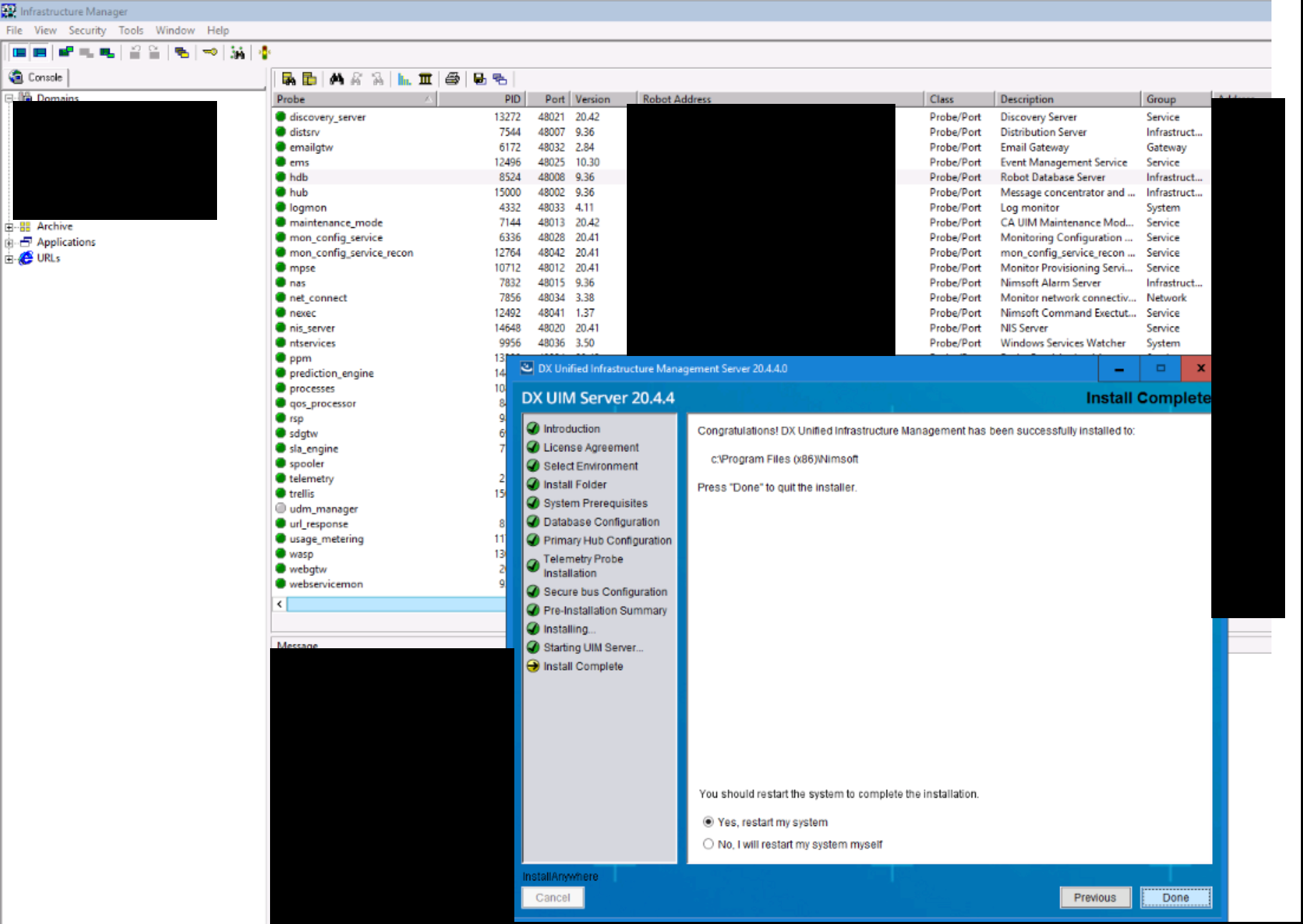
Task: Click the probe list horizontal scrollbar thumb
Action: tap(396, 605)
